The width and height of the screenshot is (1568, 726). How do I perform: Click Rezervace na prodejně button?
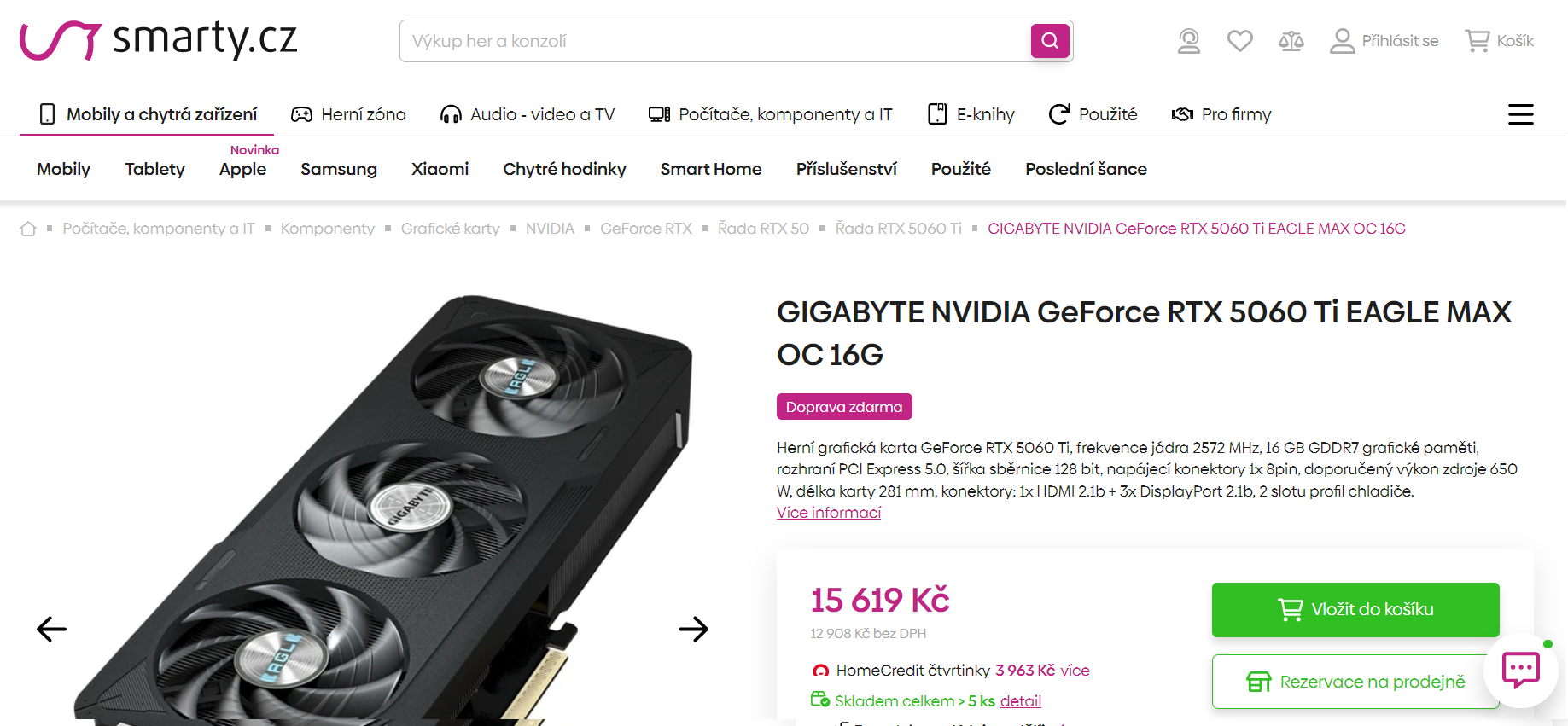point(1355,682)
